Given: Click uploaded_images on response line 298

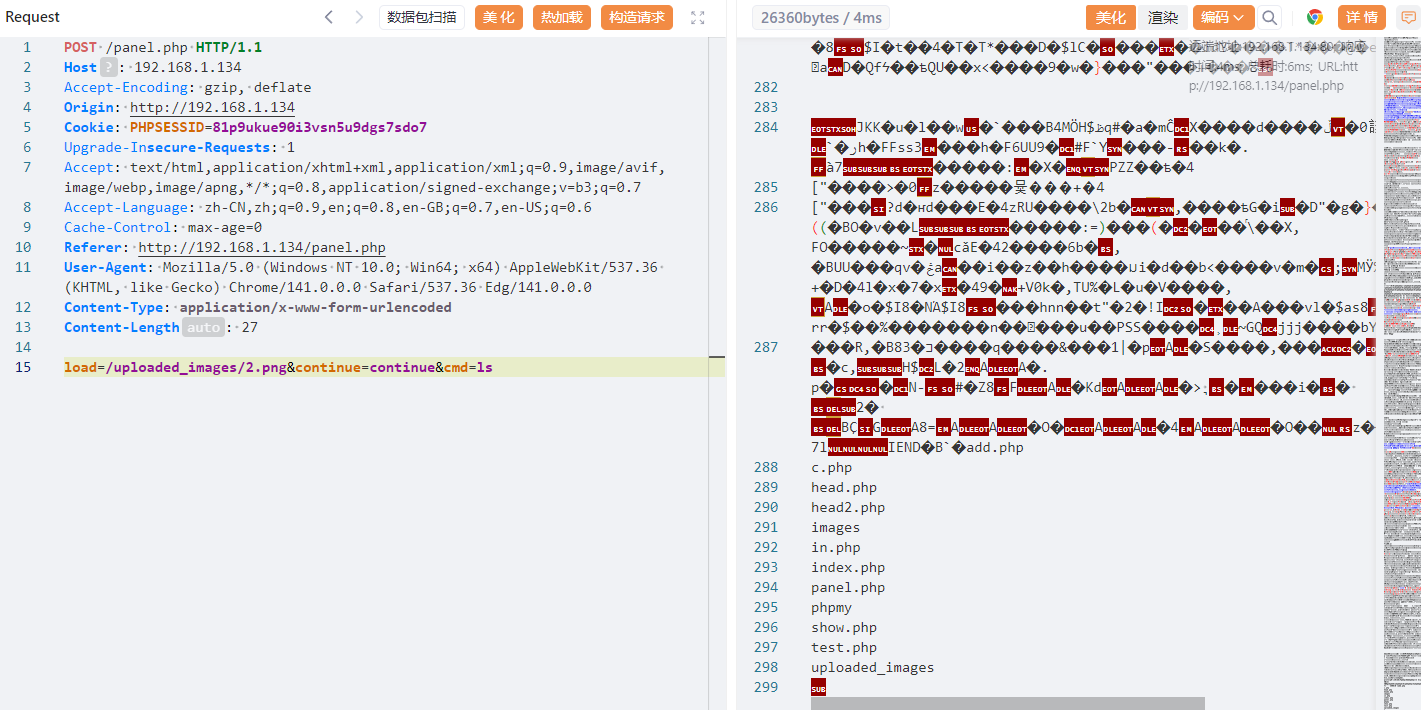Looking at the screenshot, I should pos(872,667).
